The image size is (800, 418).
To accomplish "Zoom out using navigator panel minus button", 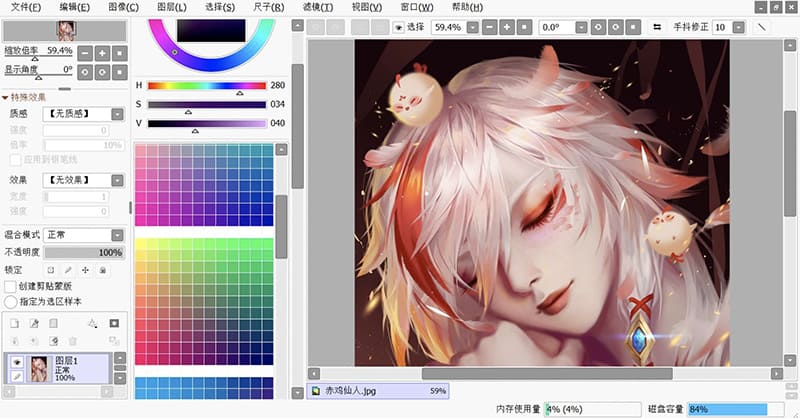I will click(x=85, y=53).
